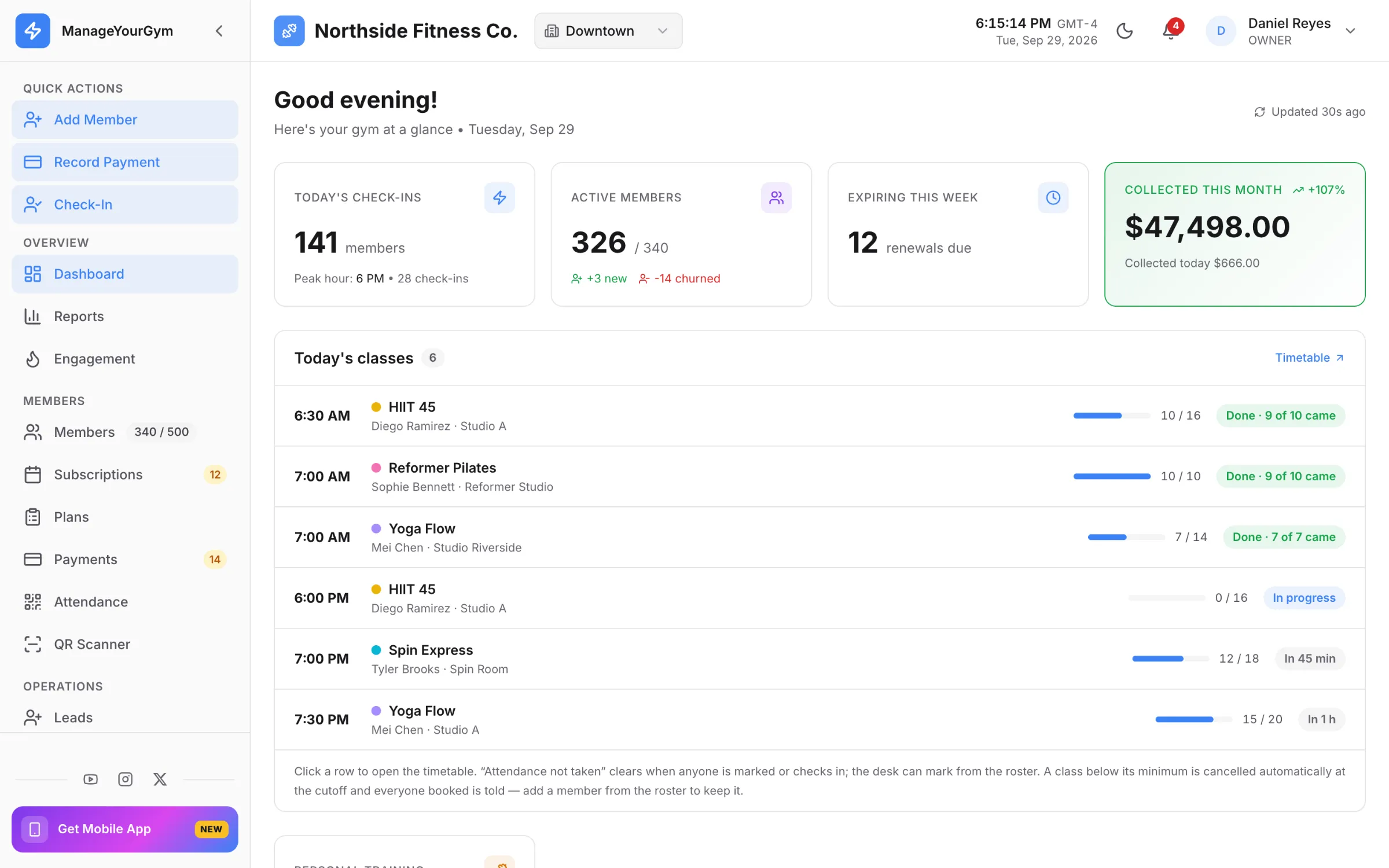Click the Reformer Pilates capacity bar

(1112, 476)
